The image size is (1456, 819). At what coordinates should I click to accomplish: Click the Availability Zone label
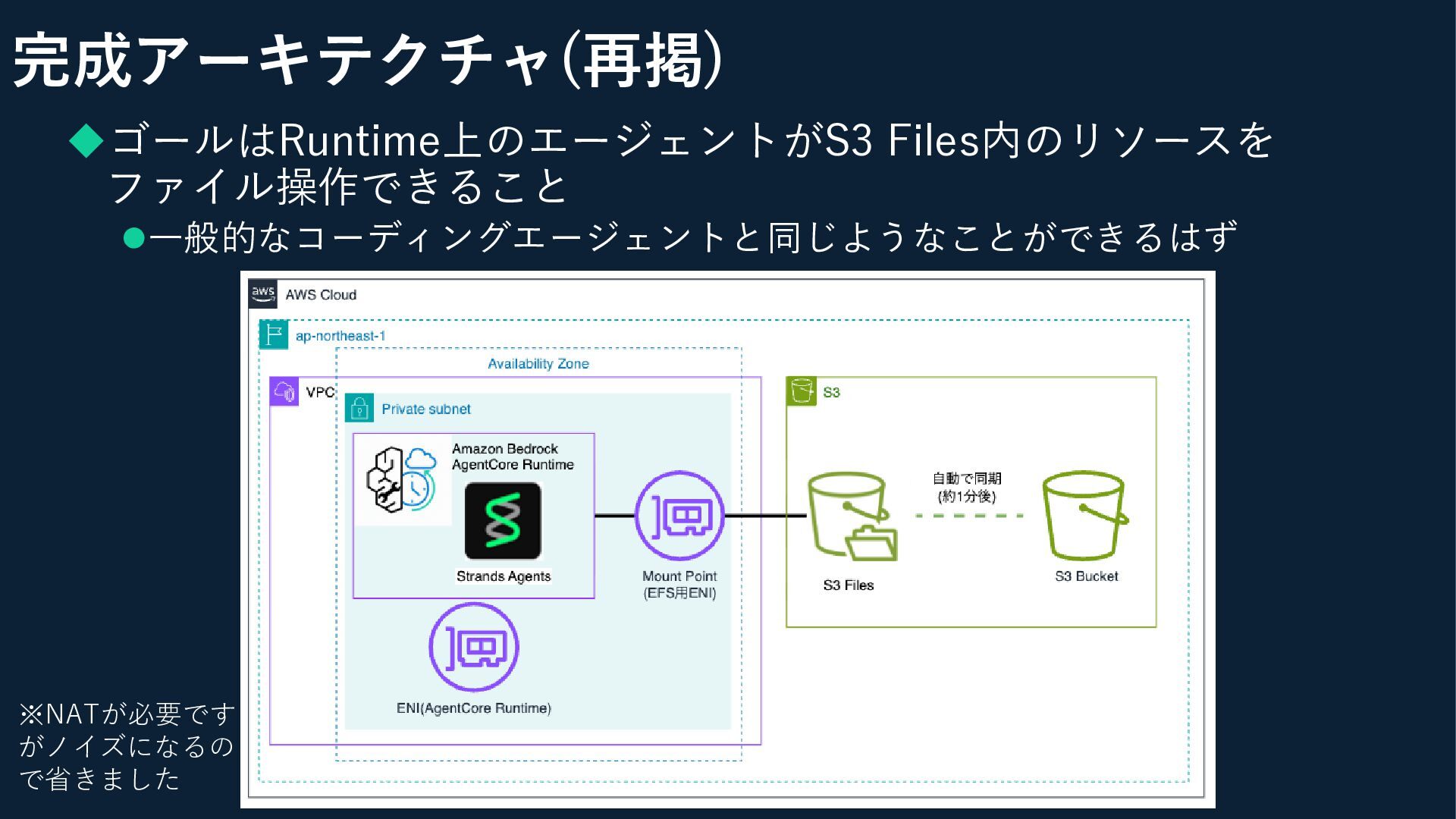[538, 364]
